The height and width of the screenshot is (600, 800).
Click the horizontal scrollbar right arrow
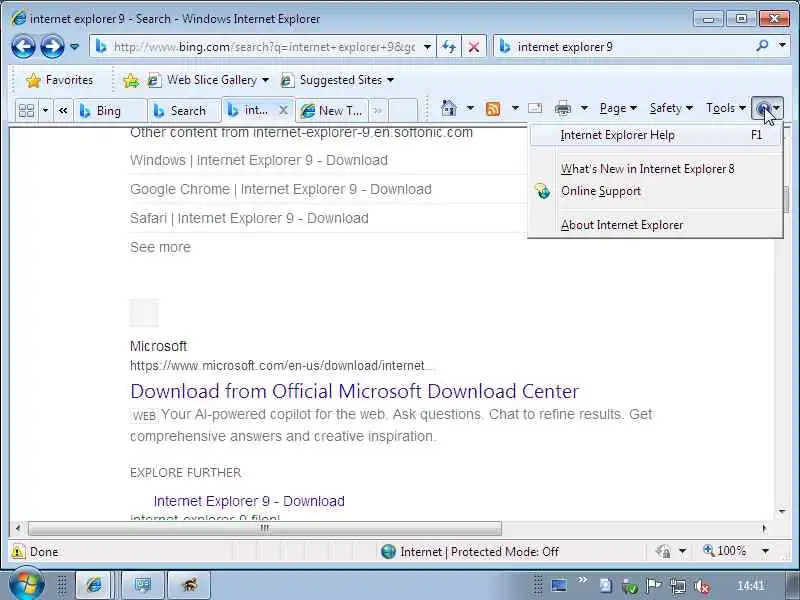(764, 529)
